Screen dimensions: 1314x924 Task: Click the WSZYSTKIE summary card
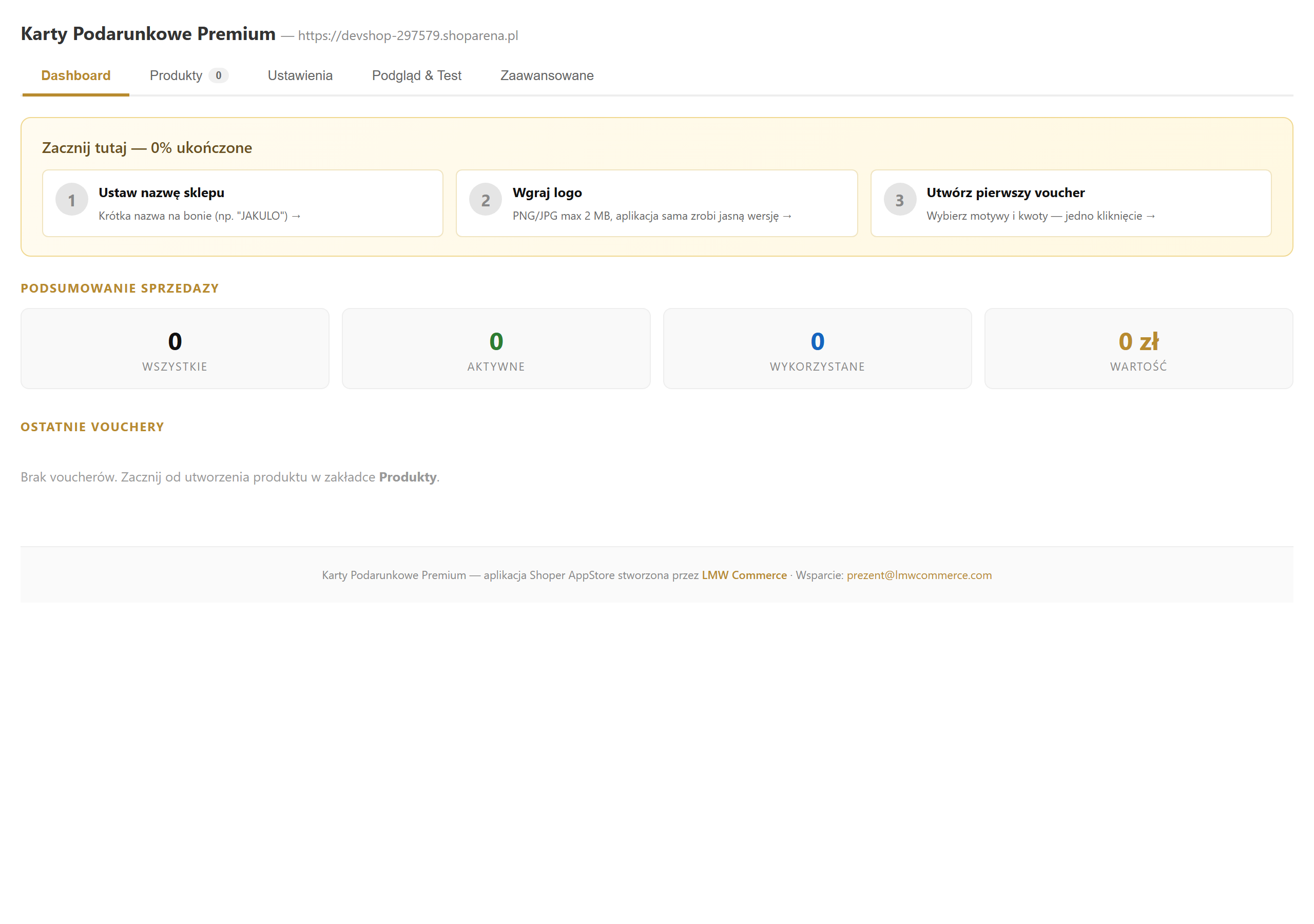[175, 349]
